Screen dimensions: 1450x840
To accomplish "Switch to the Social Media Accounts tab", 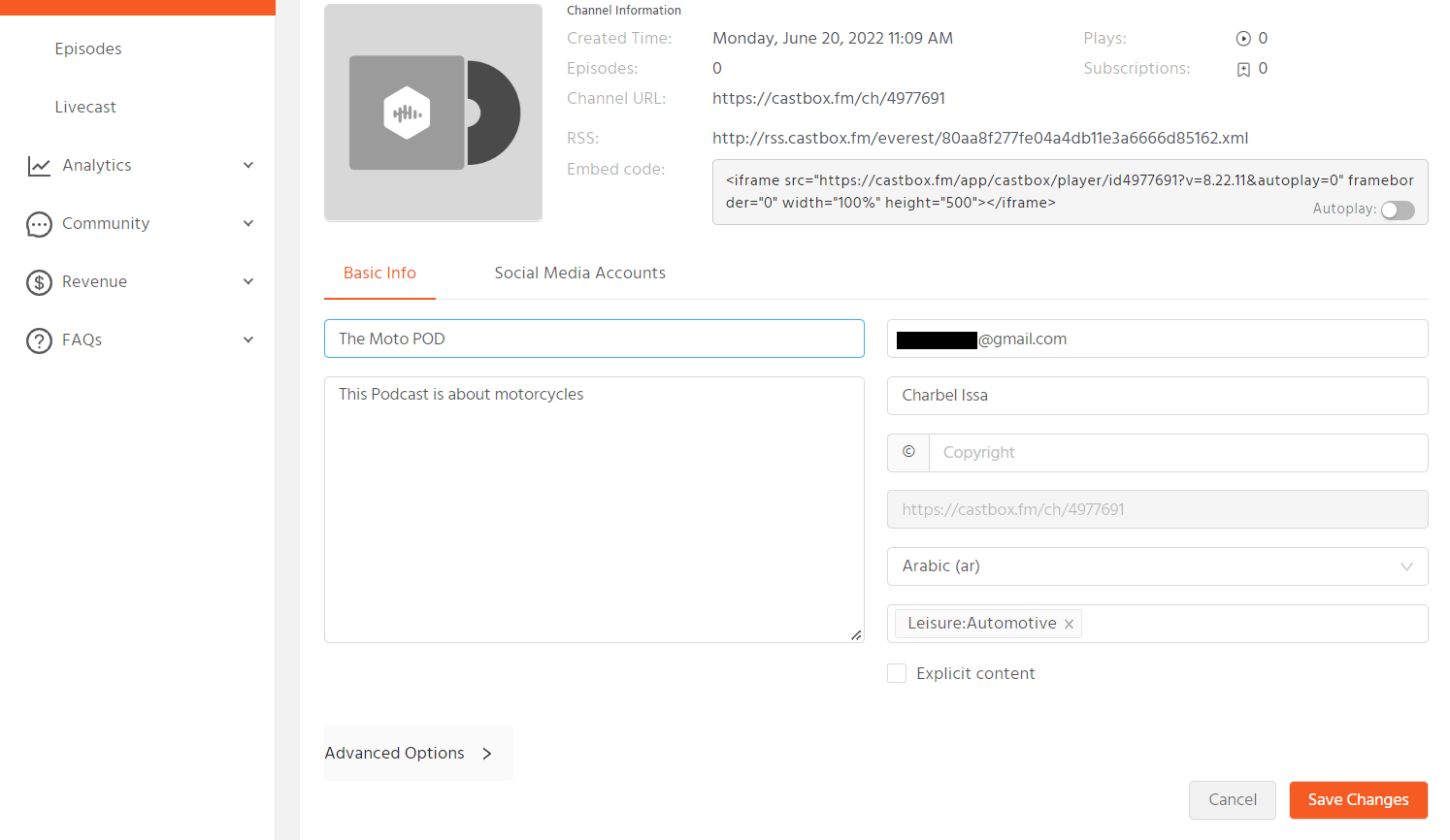I will (x=579, y=274).
